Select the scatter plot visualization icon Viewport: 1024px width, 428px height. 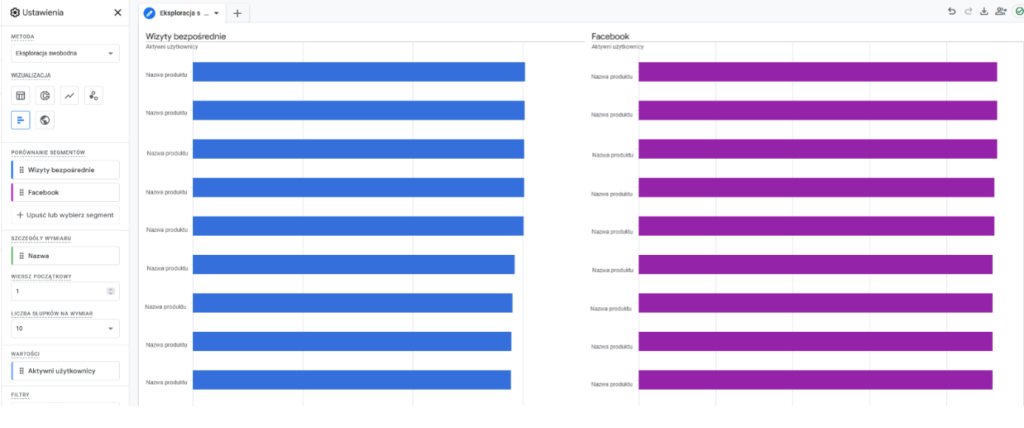click(93, 95)
